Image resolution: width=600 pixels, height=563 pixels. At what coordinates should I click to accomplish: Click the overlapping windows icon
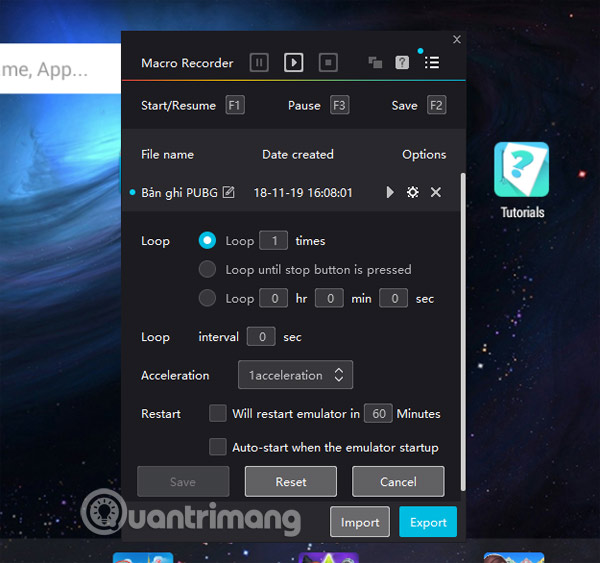click(x=375, y=62)
